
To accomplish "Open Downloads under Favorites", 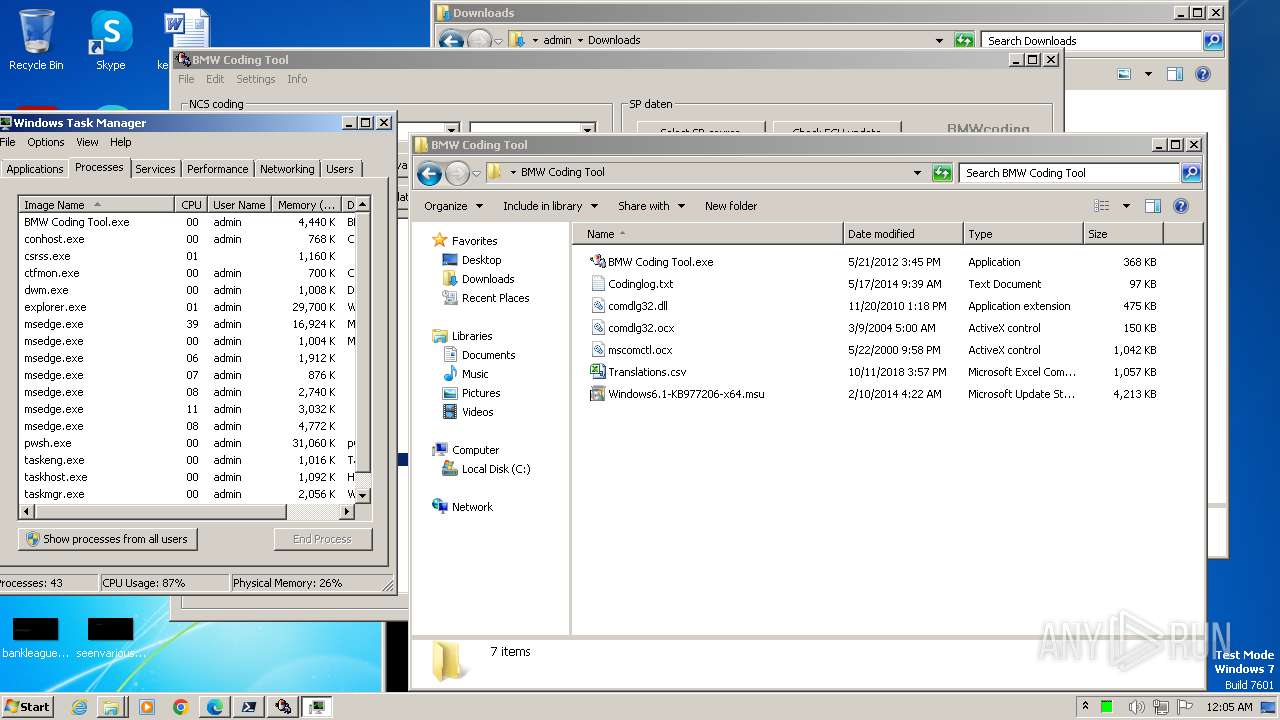I will (x=488, y=279).
